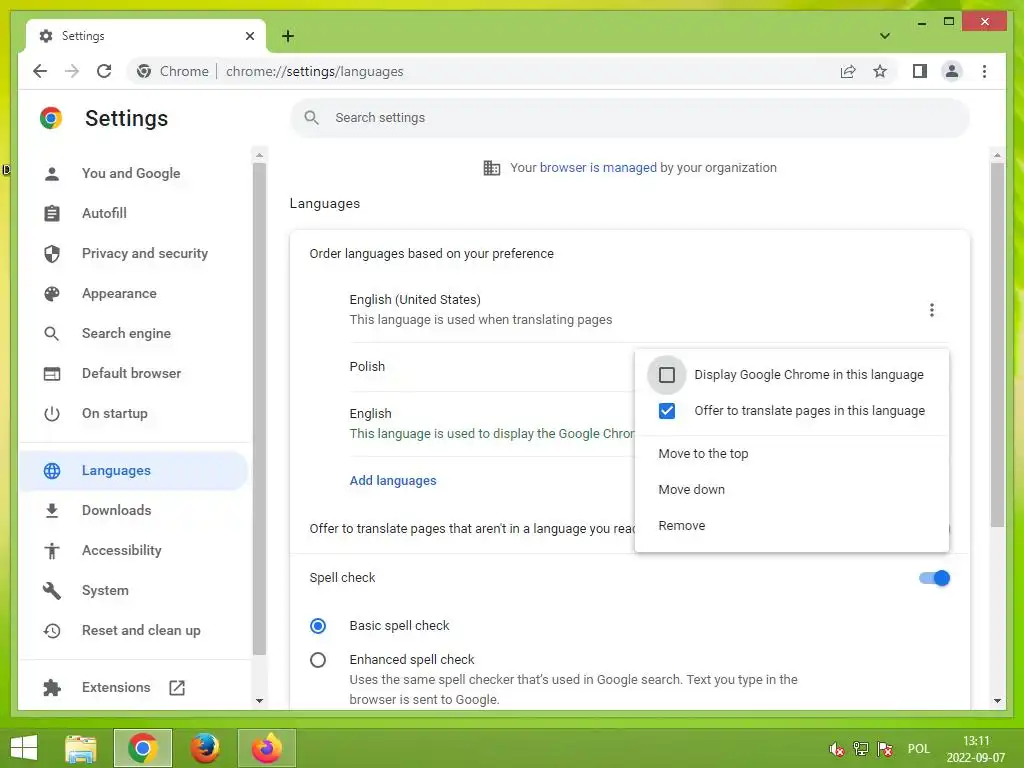Open the share this page icon
1024x768 pixels.
pos(848,71)
